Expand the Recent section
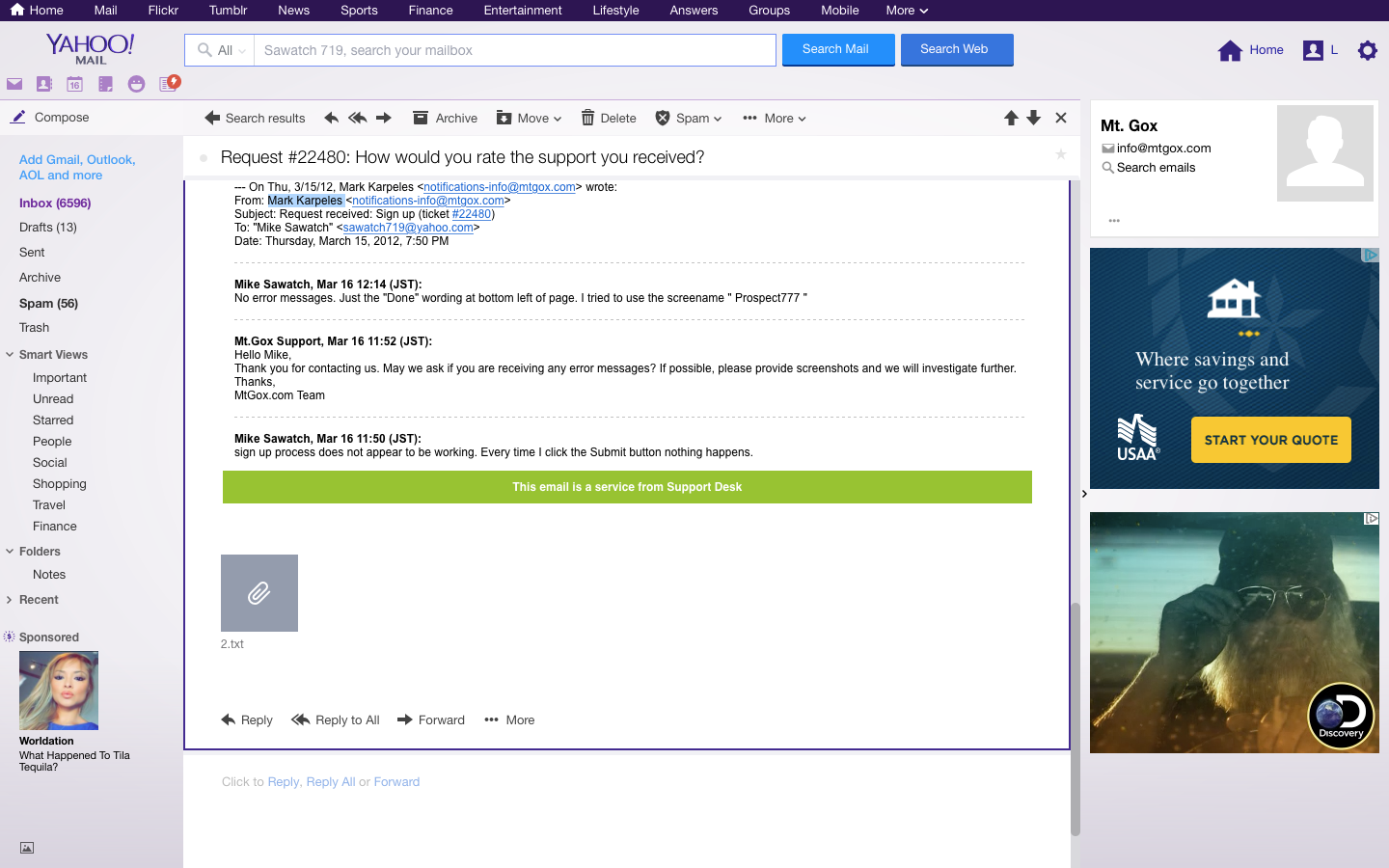The width and height of the screenshot is (1389, 868). [10, 600]
